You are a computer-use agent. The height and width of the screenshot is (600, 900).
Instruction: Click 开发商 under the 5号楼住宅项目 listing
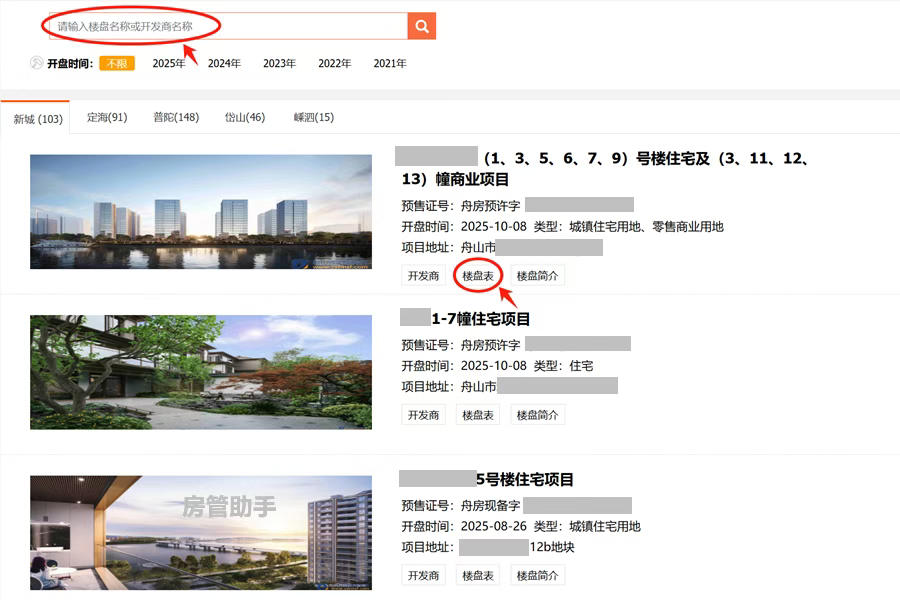tap(423, 575)
